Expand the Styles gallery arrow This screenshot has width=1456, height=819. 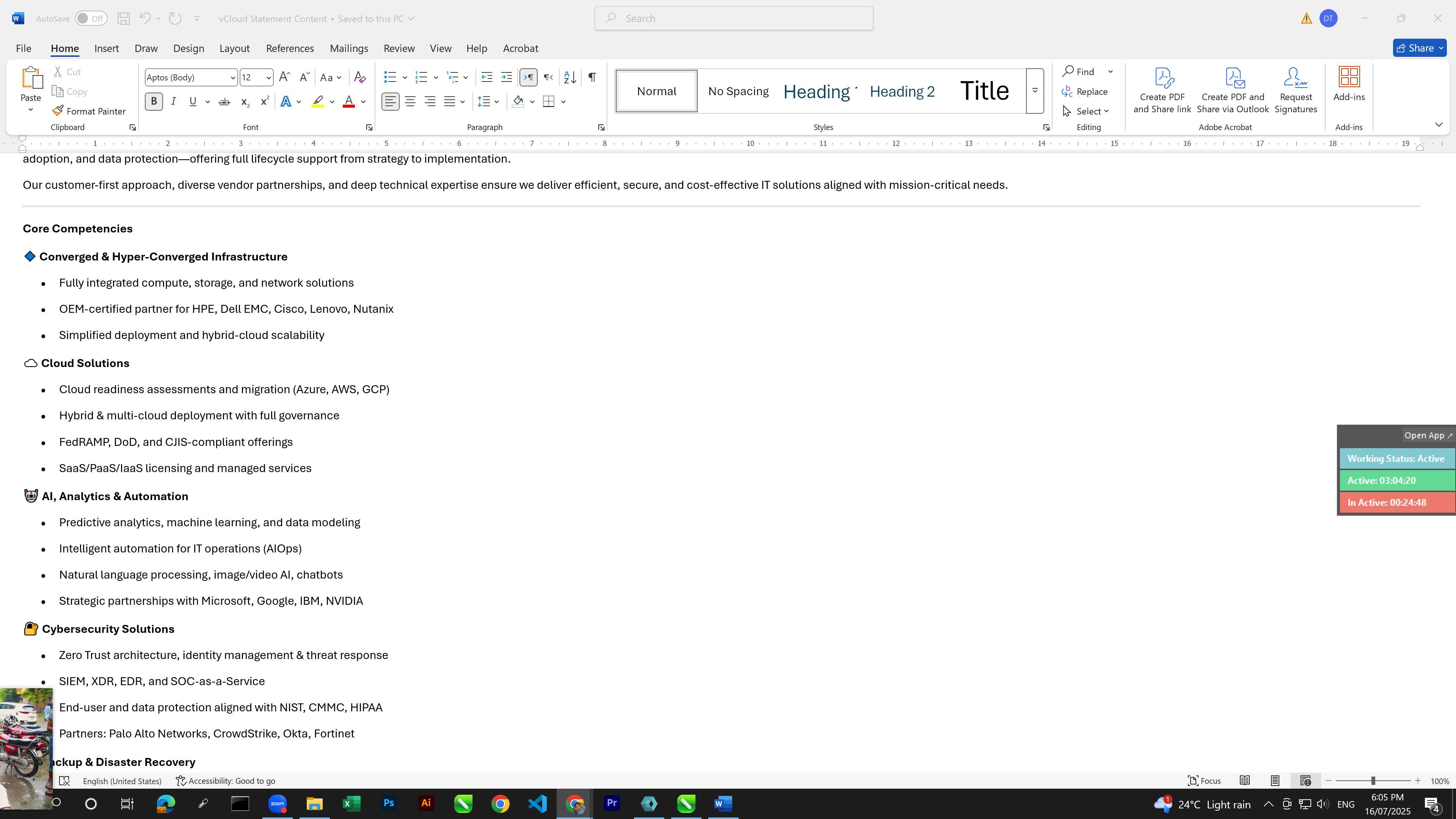pos(1035,91)
